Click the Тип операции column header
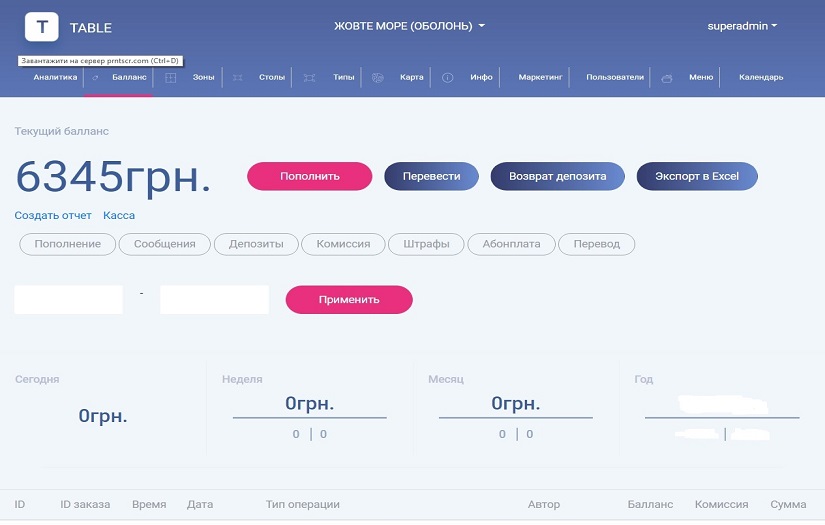Screen dimensions: 825x525 (303, 504)
